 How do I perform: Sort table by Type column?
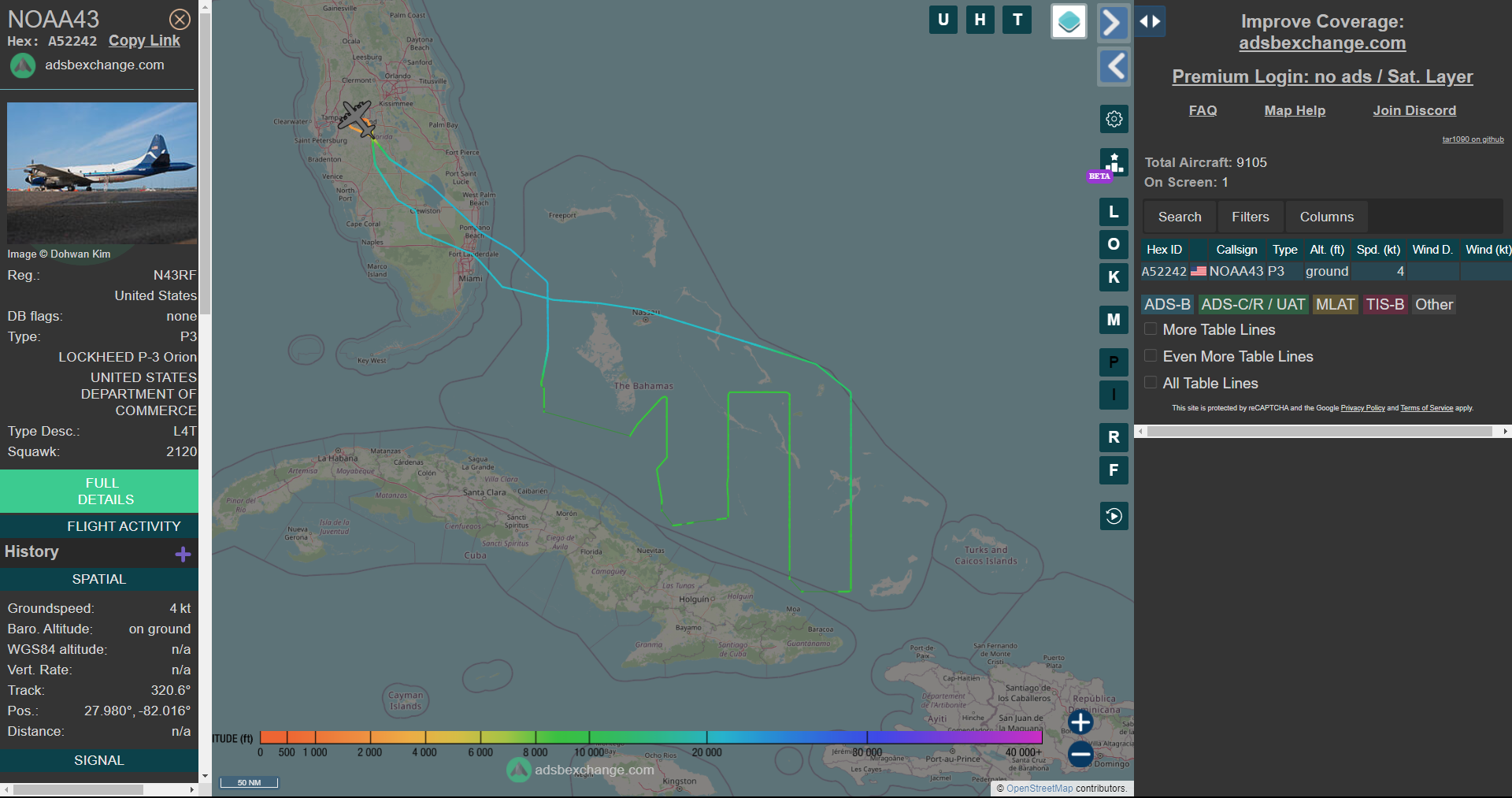tap(1284, 250)
